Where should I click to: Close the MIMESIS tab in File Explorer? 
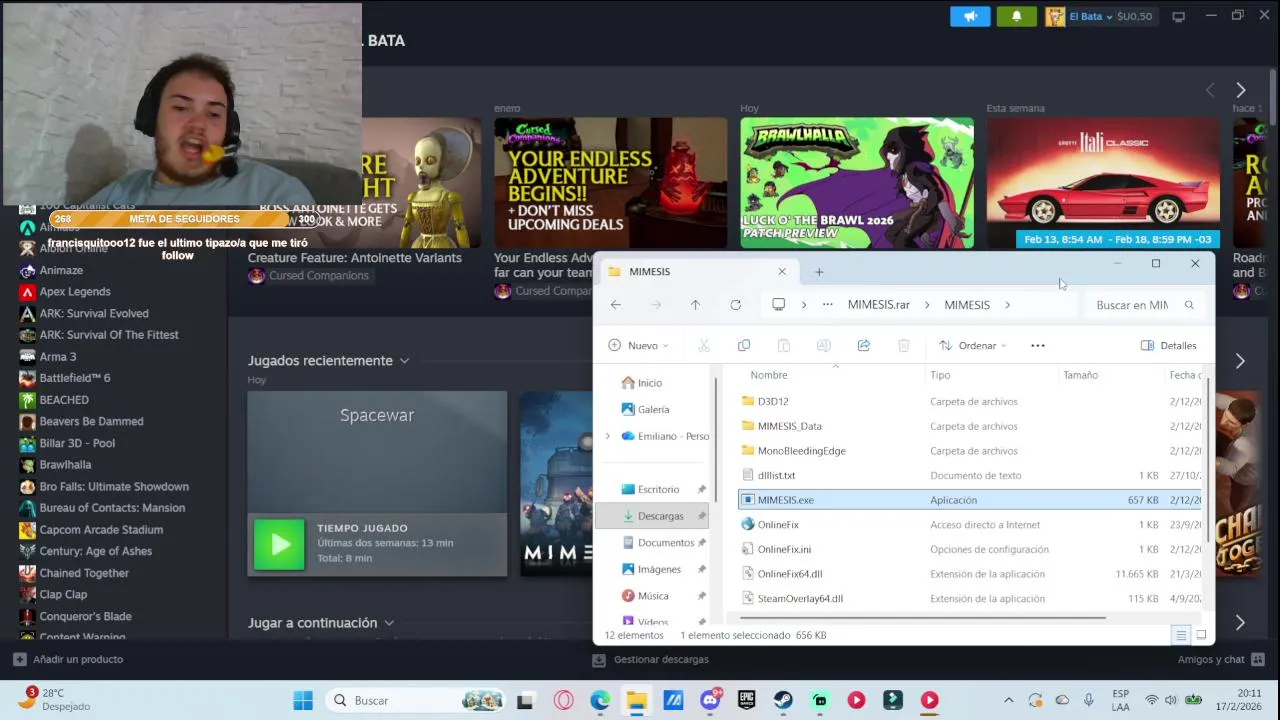point(782,272)
